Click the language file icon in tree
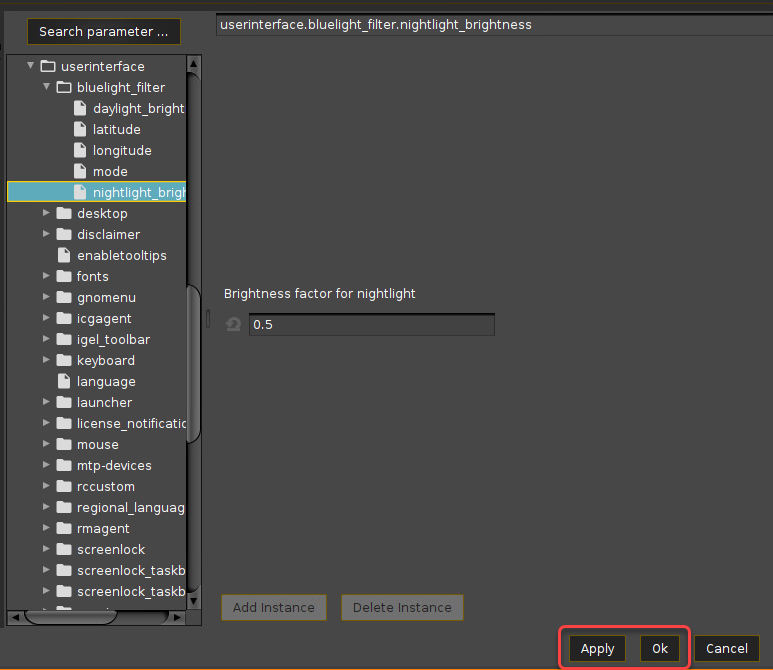The image size is (773, 670). point(66,382)
